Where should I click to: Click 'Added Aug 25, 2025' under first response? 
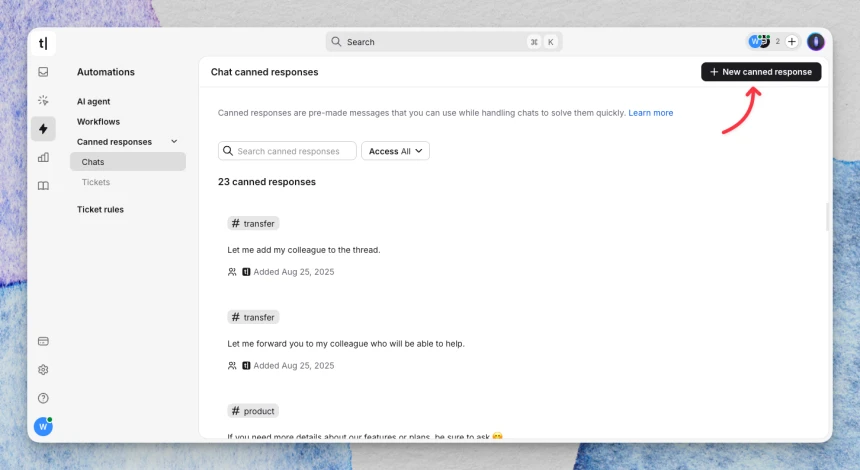tap(293, 272)
